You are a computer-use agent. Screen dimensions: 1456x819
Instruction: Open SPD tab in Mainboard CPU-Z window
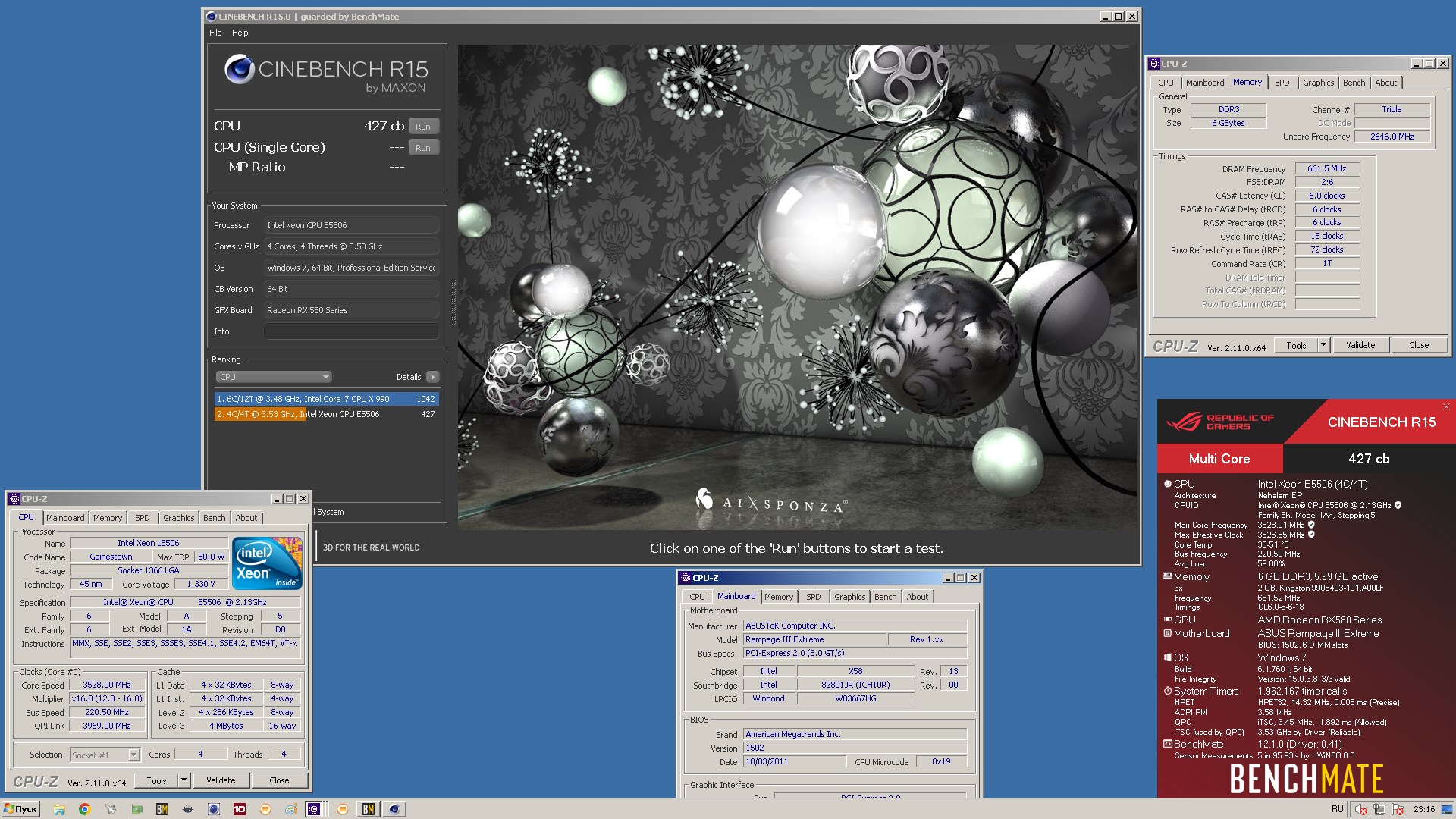813,597
